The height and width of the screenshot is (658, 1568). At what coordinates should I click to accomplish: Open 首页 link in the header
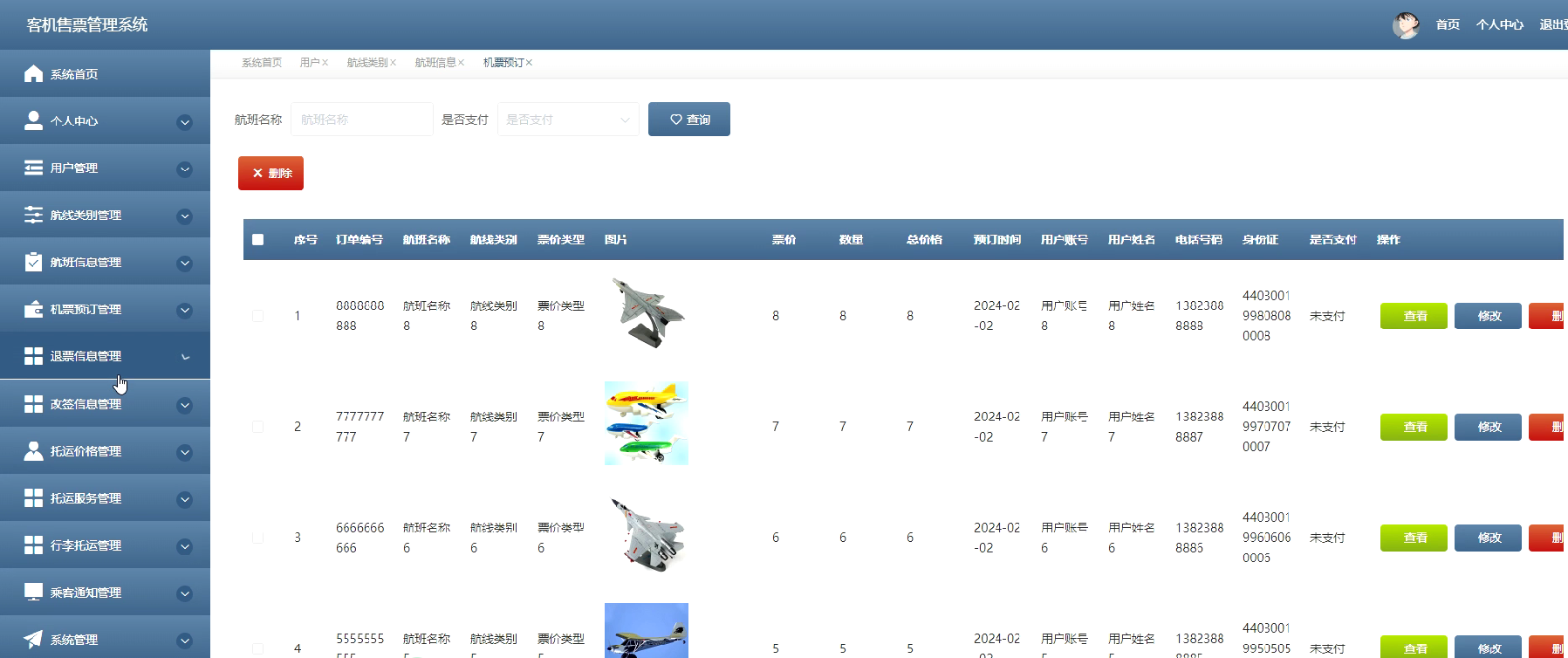point(1448,25)
